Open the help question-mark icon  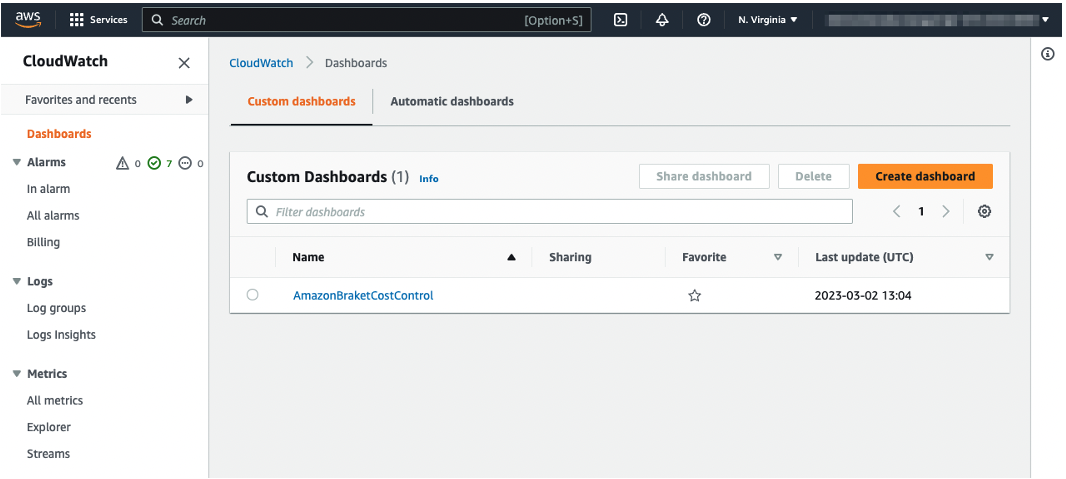click(x=704, y=20)
